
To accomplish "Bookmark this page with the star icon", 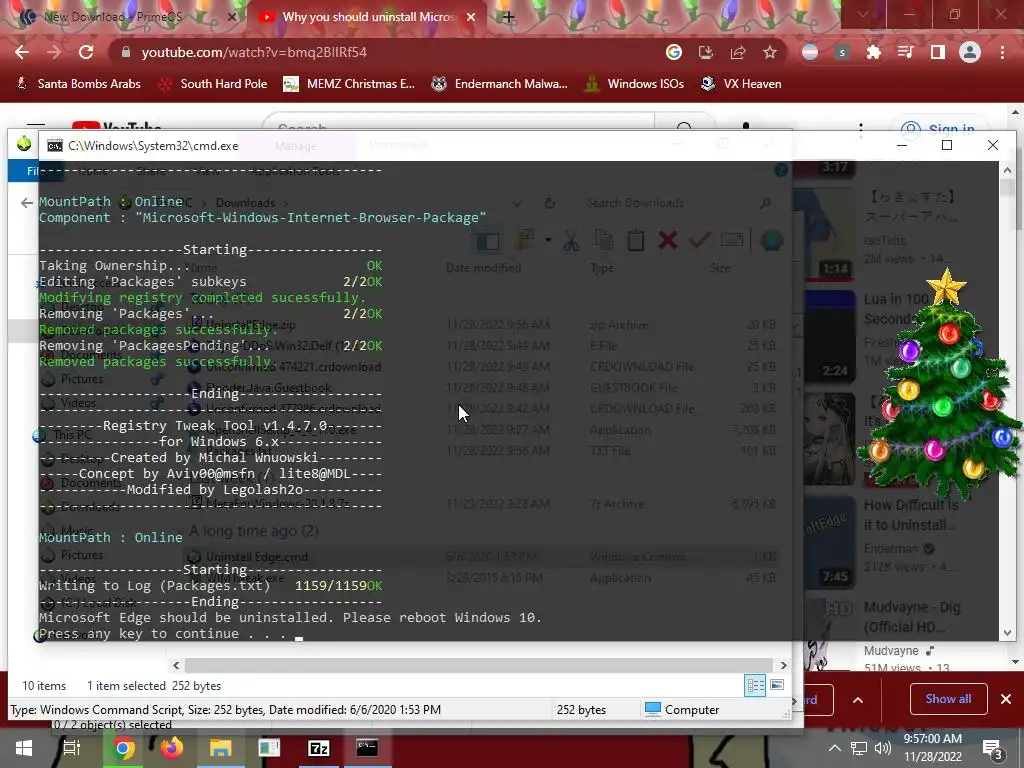I will [770, 52].
